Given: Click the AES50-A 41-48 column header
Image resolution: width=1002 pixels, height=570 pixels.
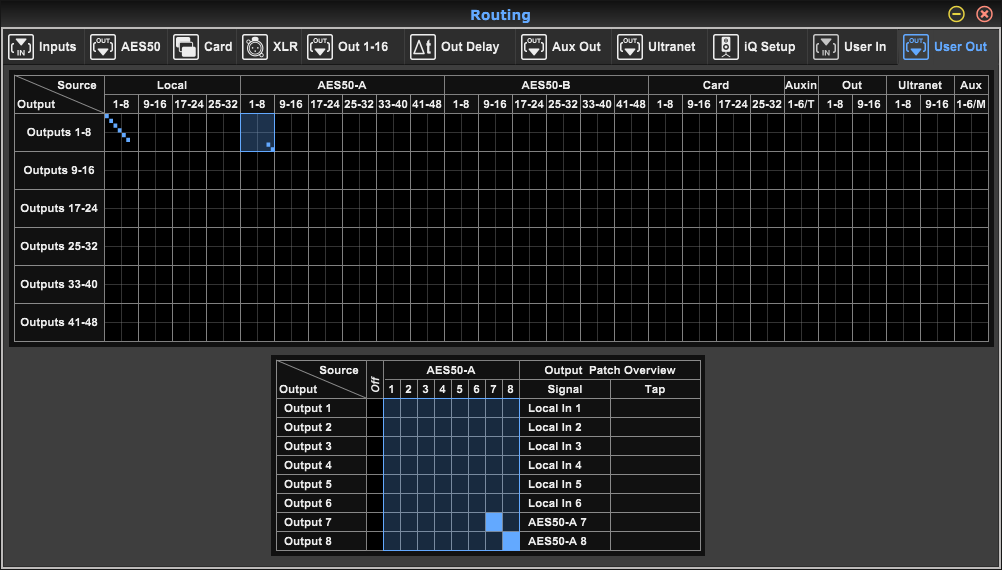Looking at the screenshot, I should 427,104.
